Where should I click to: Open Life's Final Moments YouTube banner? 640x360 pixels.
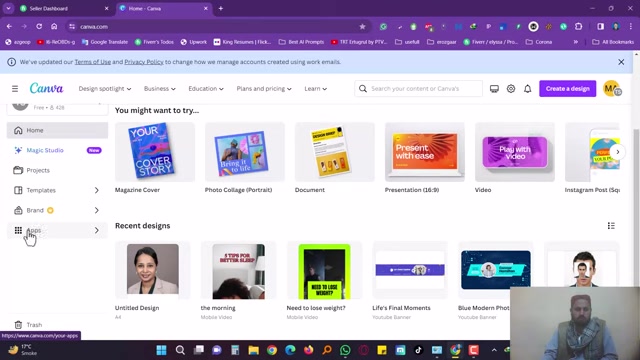click(x=410, y=270)
